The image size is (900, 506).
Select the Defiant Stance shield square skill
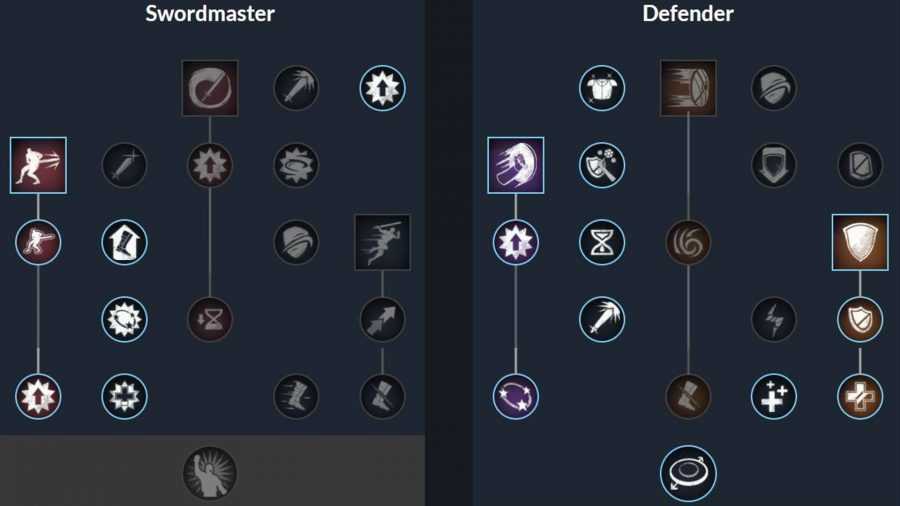click(860, 242)
